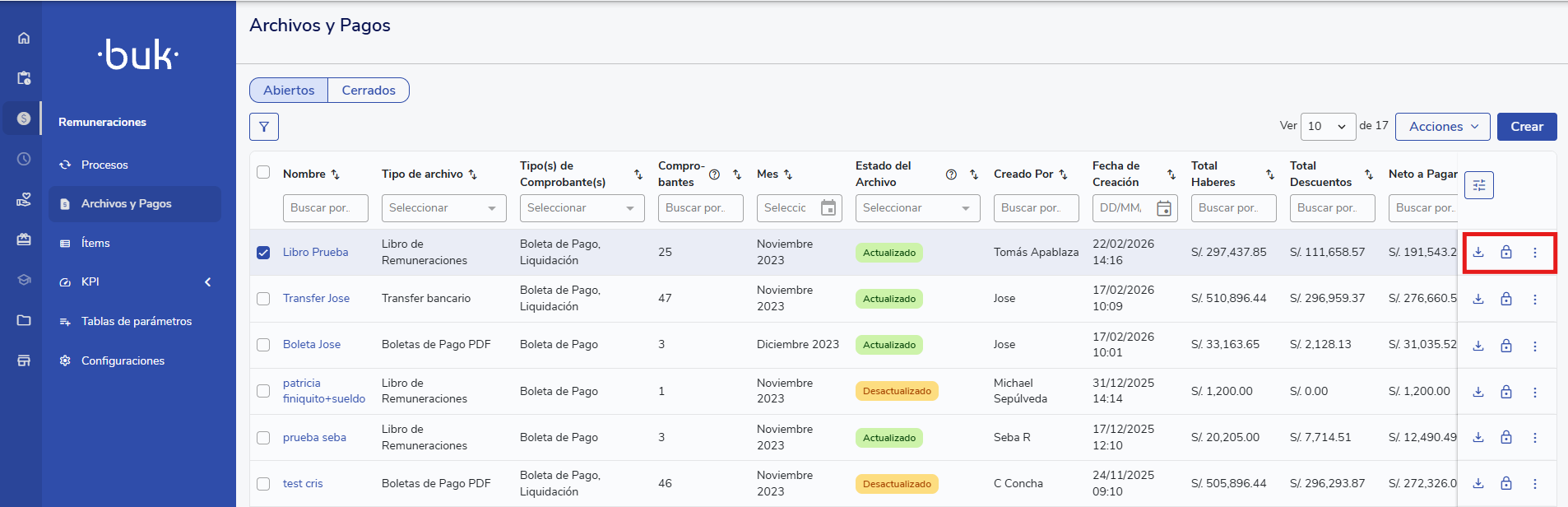This screenshot has width=1568, height=507.
Task: Switch to the Cerrados tab
Action: (x=369, y=91)
